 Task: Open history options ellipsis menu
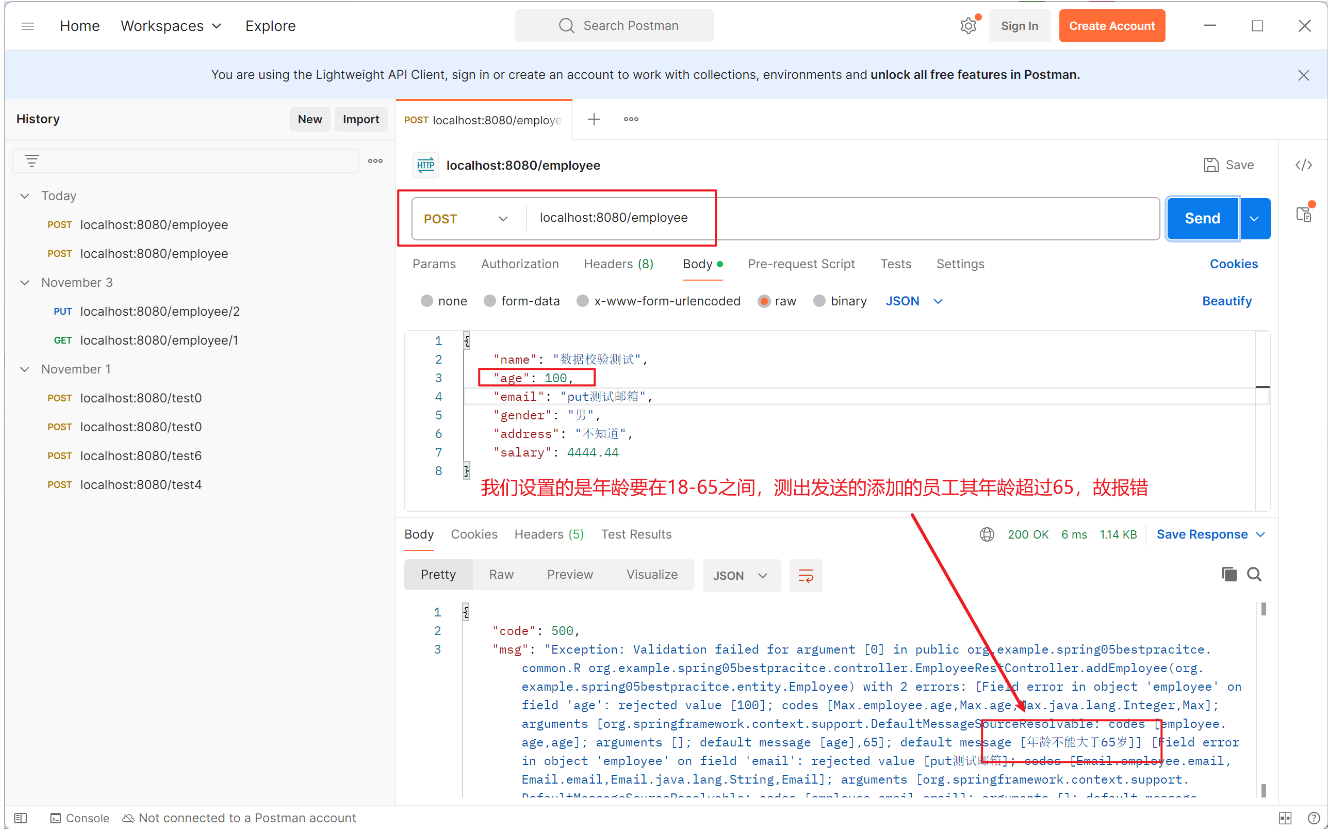[x=375, y=161]
